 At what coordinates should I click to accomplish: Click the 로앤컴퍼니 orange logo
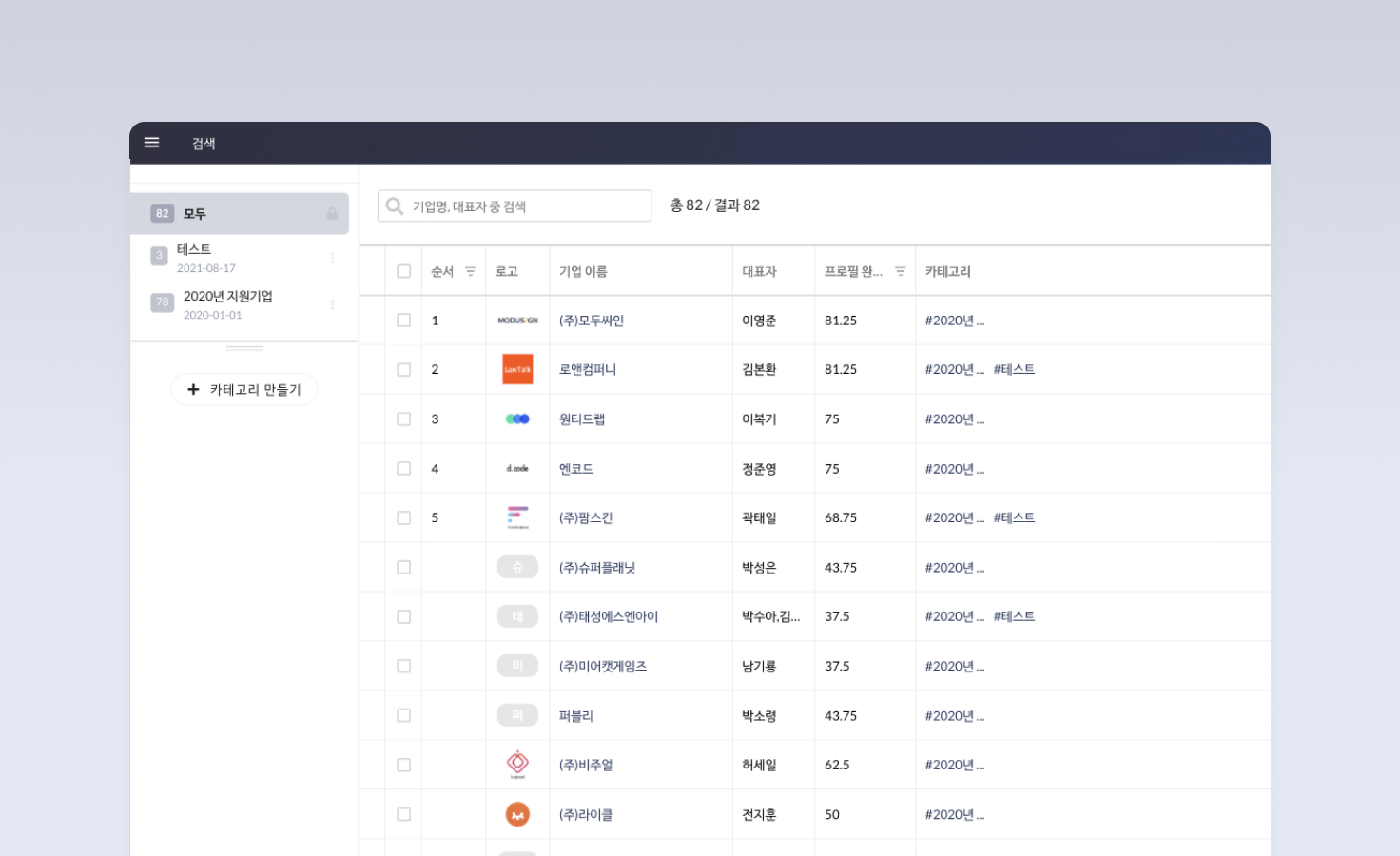click(517, 369)
